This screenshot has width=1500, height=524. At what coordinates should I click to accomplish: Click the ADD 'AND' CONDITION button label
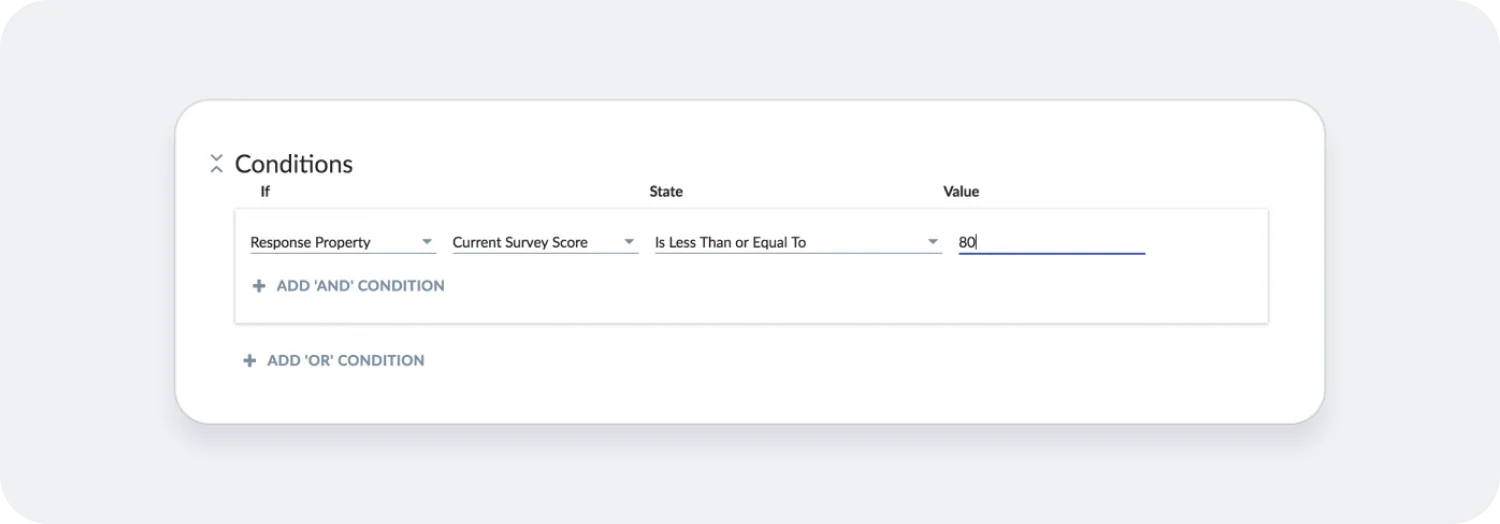pos(360,286)
